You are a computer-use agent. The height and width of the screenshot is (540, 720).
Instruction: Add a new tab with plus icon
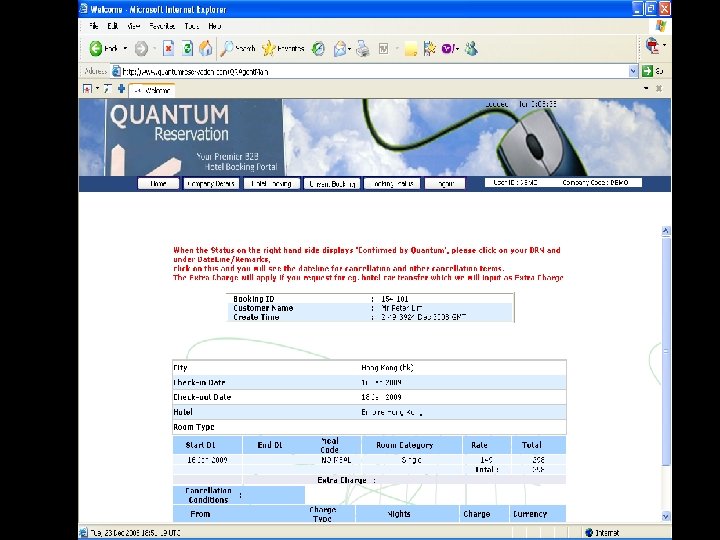click(x=121, y=89)
